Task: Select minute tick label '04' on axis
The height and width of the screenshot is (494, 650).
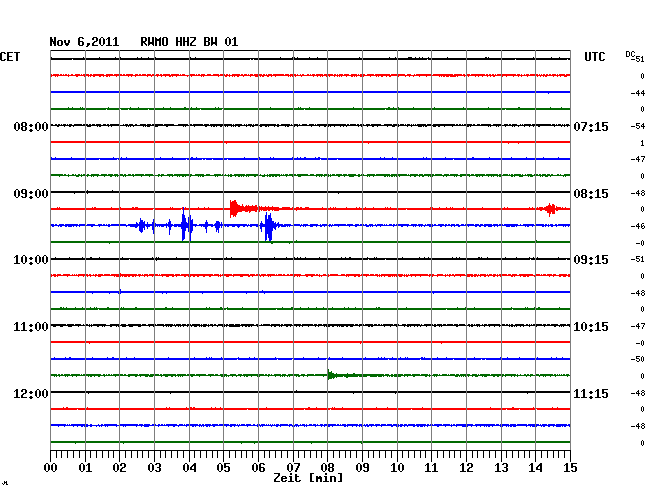Action: point(189,468)
